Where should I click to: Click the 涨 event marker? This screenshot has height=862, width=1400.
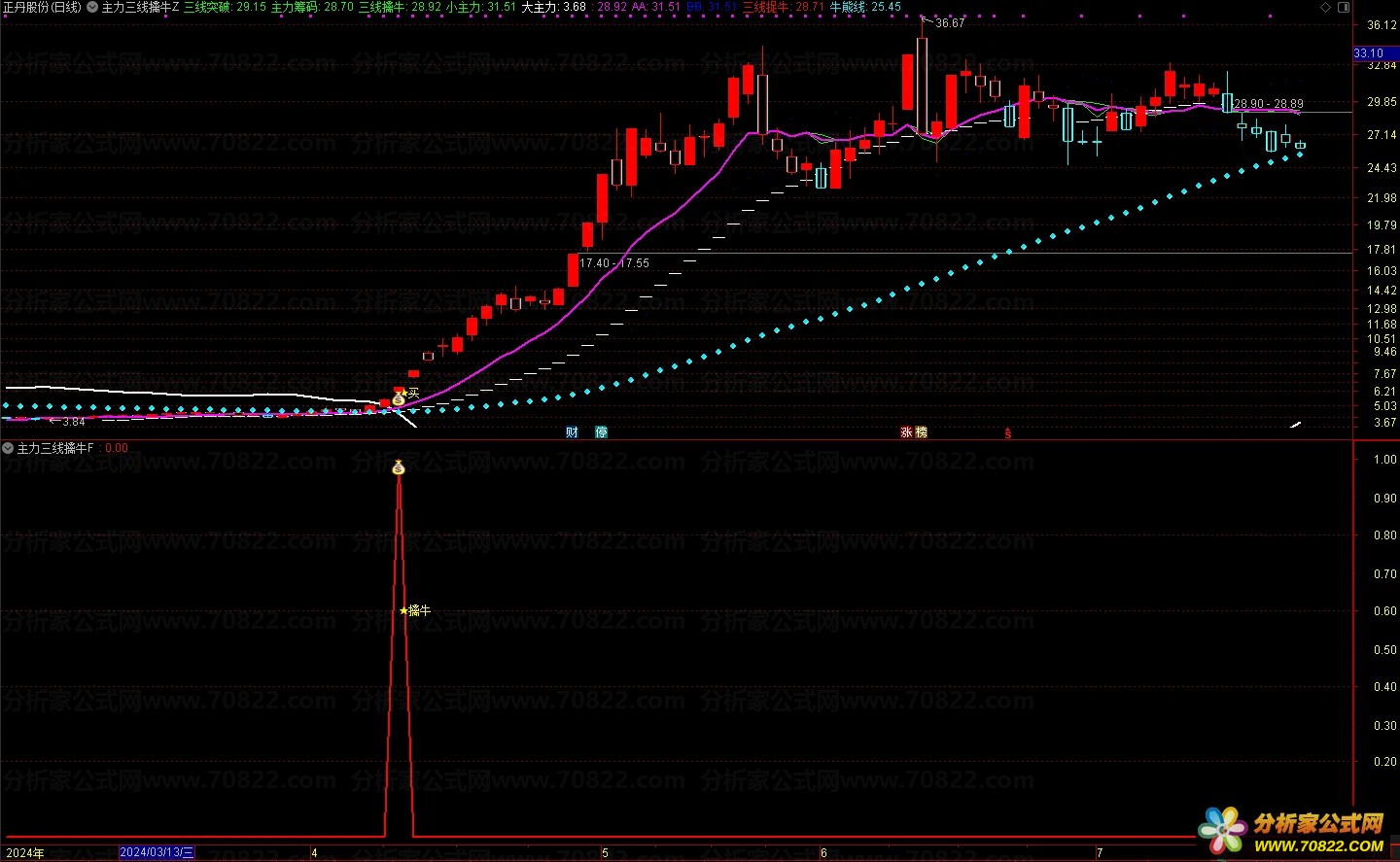906,432
